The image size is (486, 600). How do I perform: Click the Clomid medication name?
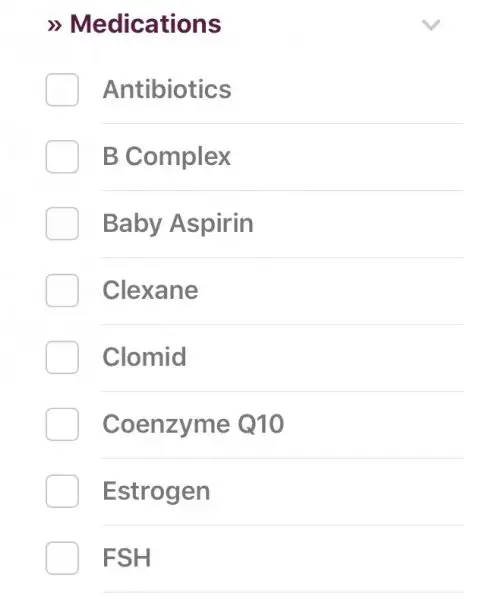[144, 357]
